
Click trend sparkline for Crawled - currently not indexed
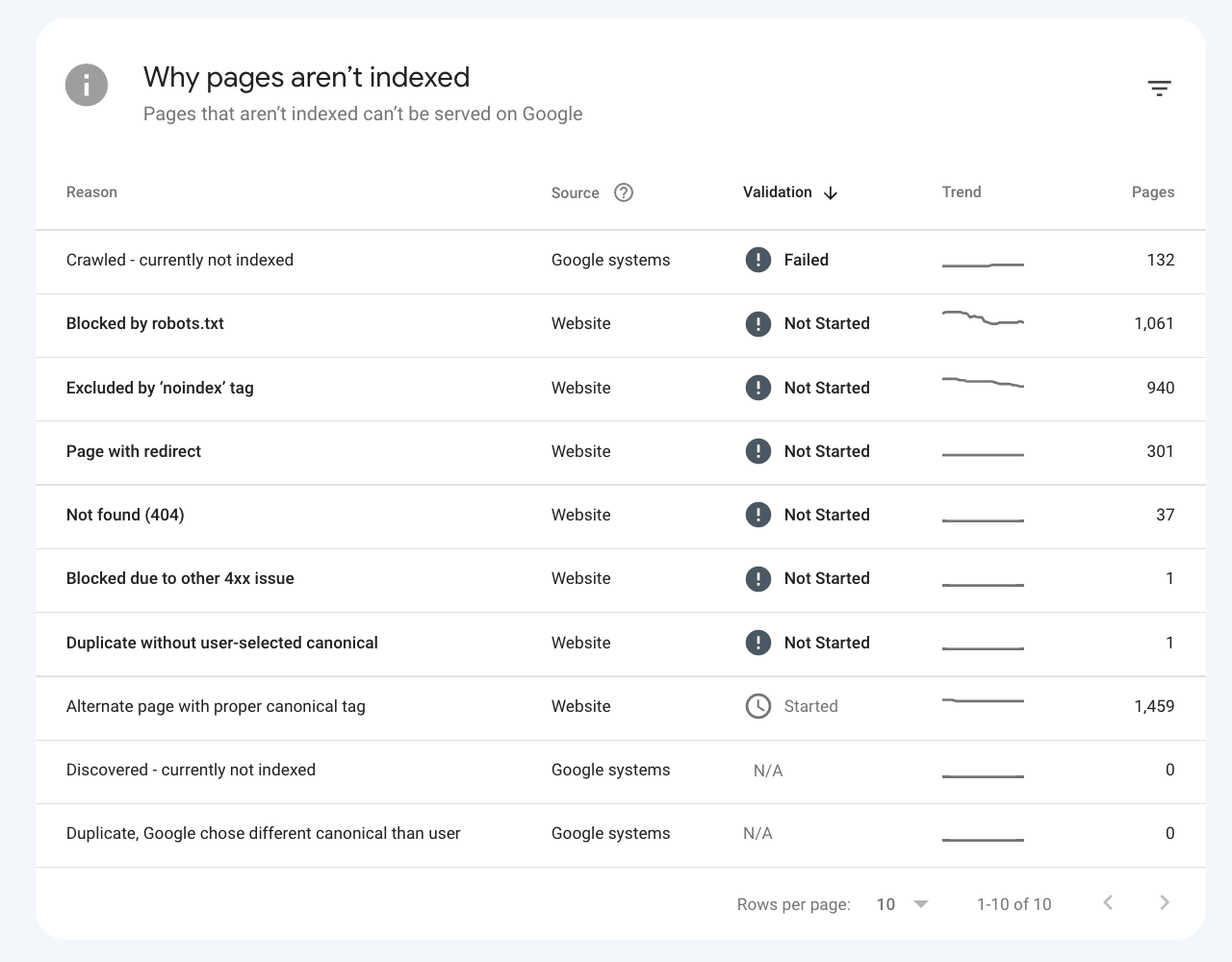click(x=983, y=265)
